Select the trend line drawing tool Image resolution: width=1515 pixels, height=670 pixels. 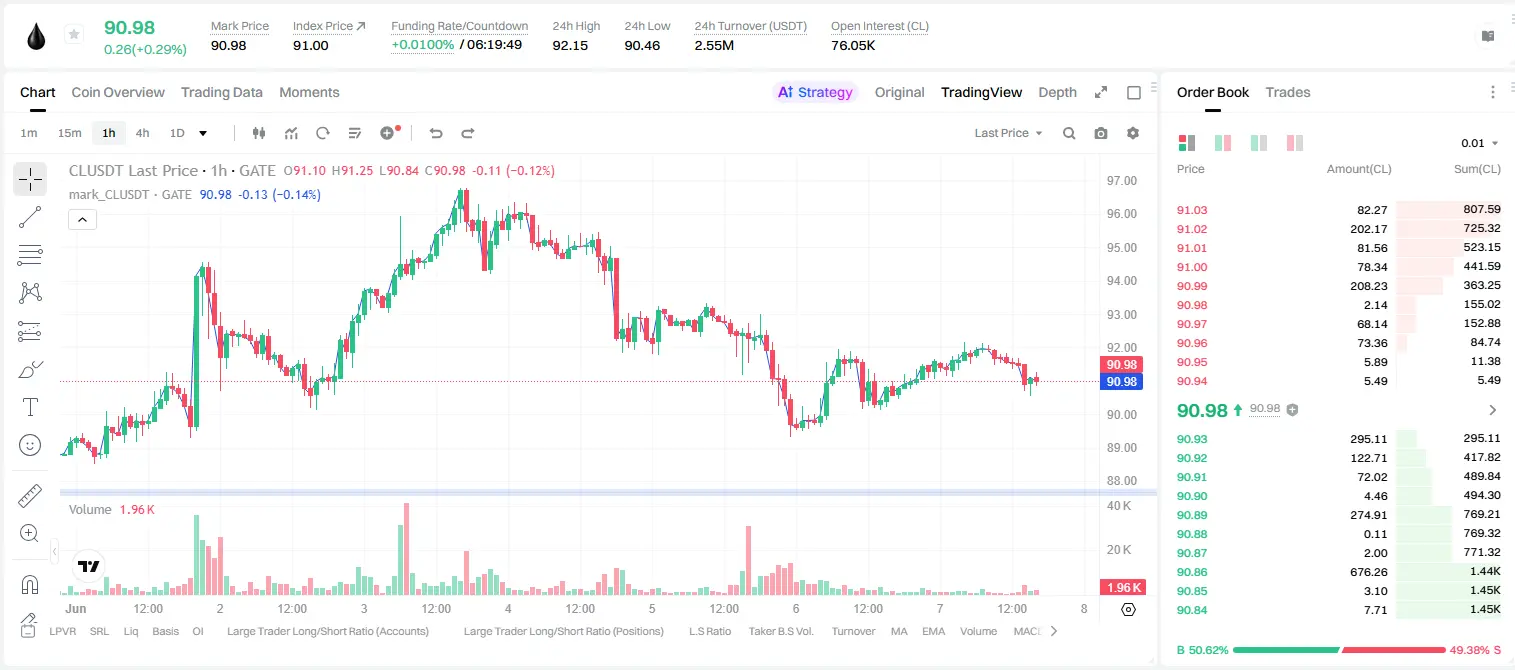tap(30, 217)
